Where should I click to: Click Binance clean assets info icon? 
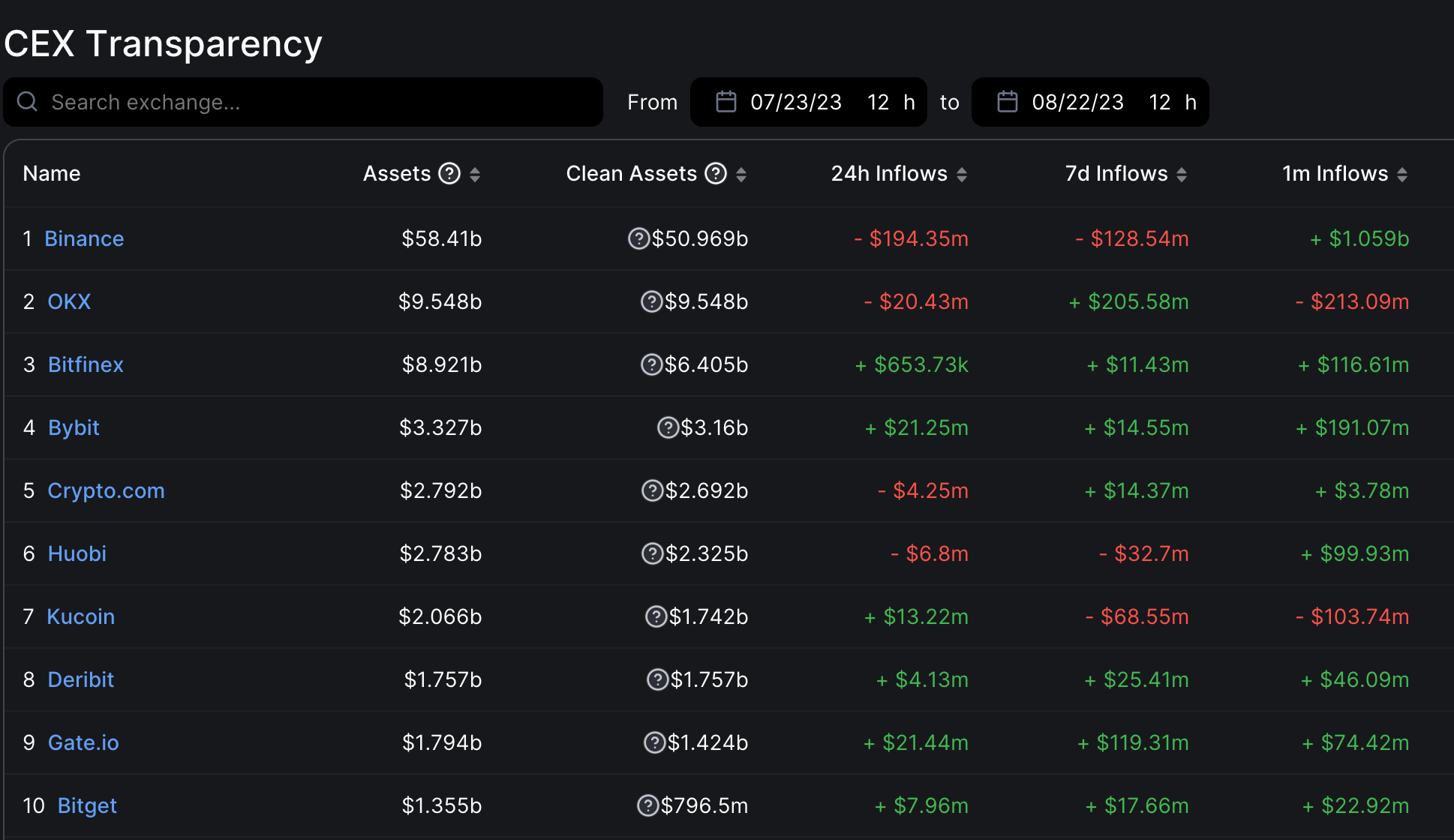(638, 238)
